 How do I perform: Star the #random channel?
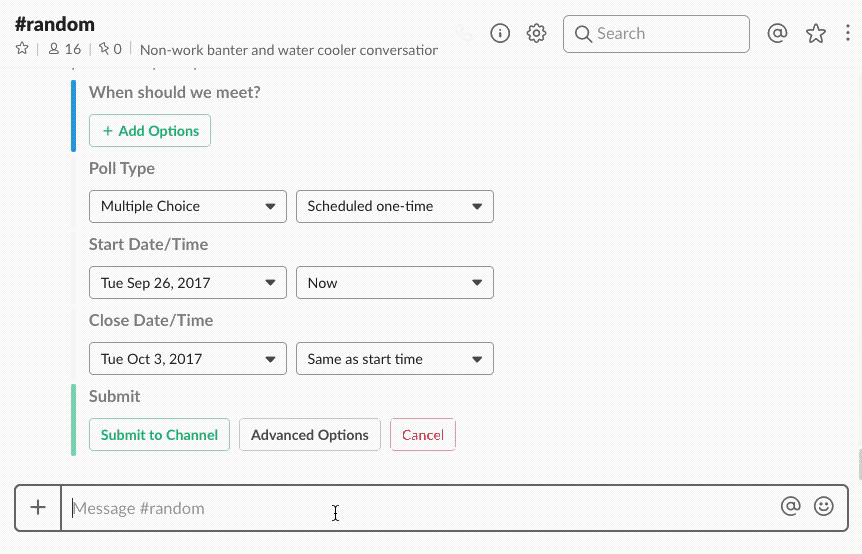coord(22,49)
